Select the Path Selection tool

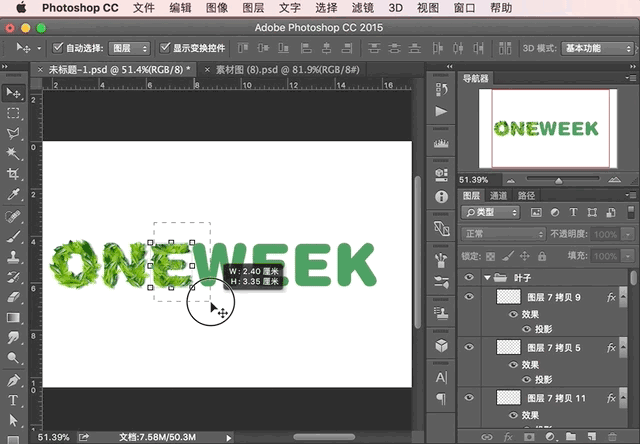13,420
